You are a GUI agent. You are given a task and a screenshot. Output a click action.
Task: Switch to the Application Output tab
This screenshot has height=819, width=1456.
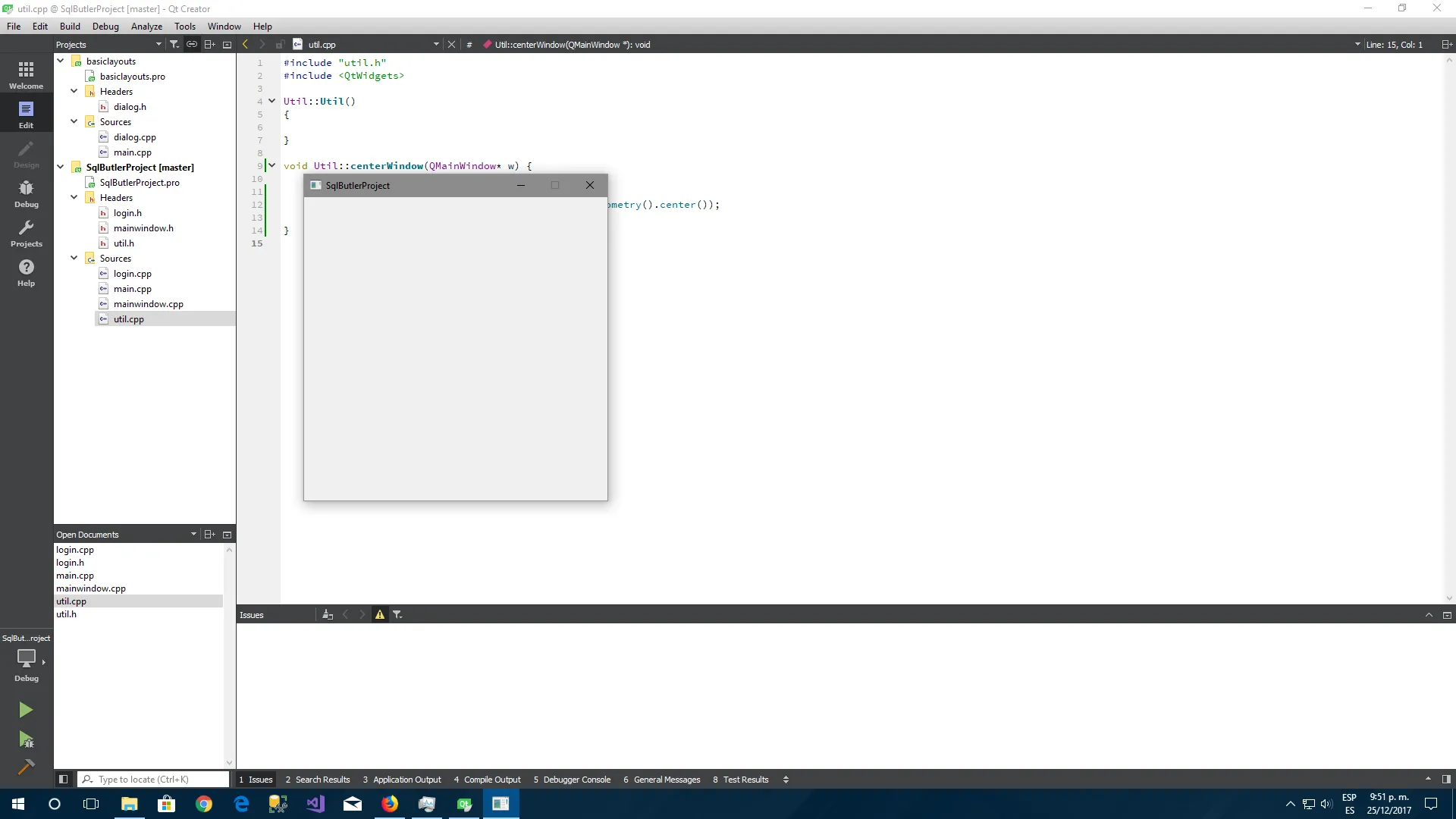click(402, 780)
